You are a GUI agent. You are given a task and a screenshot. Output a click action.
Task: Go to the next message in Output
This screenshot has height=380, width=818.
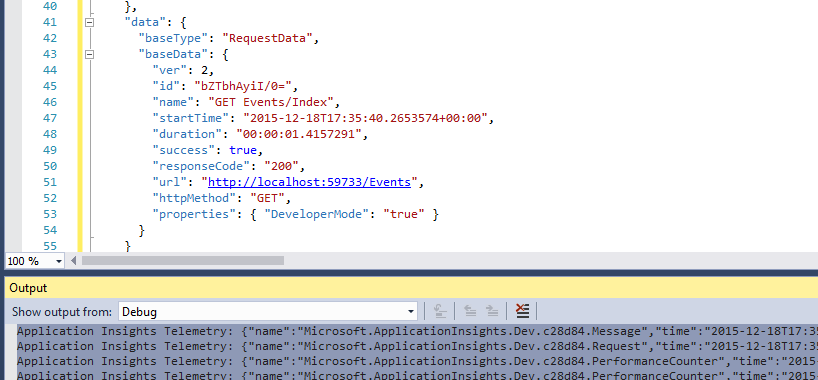click(492, 312)
